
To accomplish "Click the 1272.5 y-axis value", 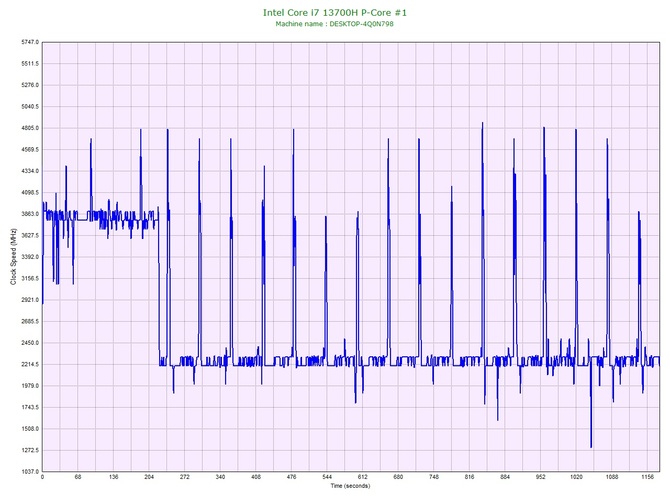I will (x=30, y=450).
